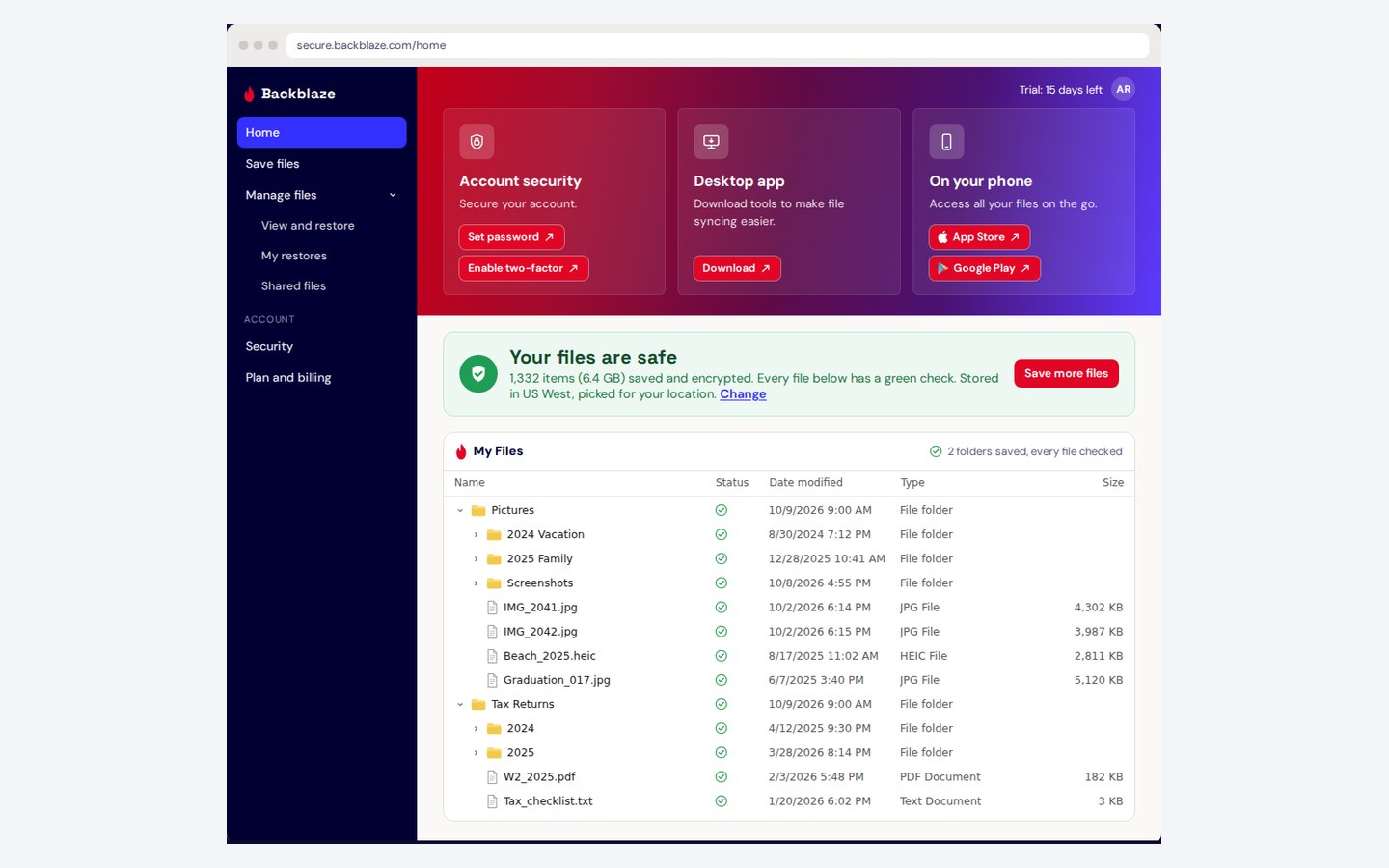Click the browser address bar

pyautogui.click(x=717, y=45)
